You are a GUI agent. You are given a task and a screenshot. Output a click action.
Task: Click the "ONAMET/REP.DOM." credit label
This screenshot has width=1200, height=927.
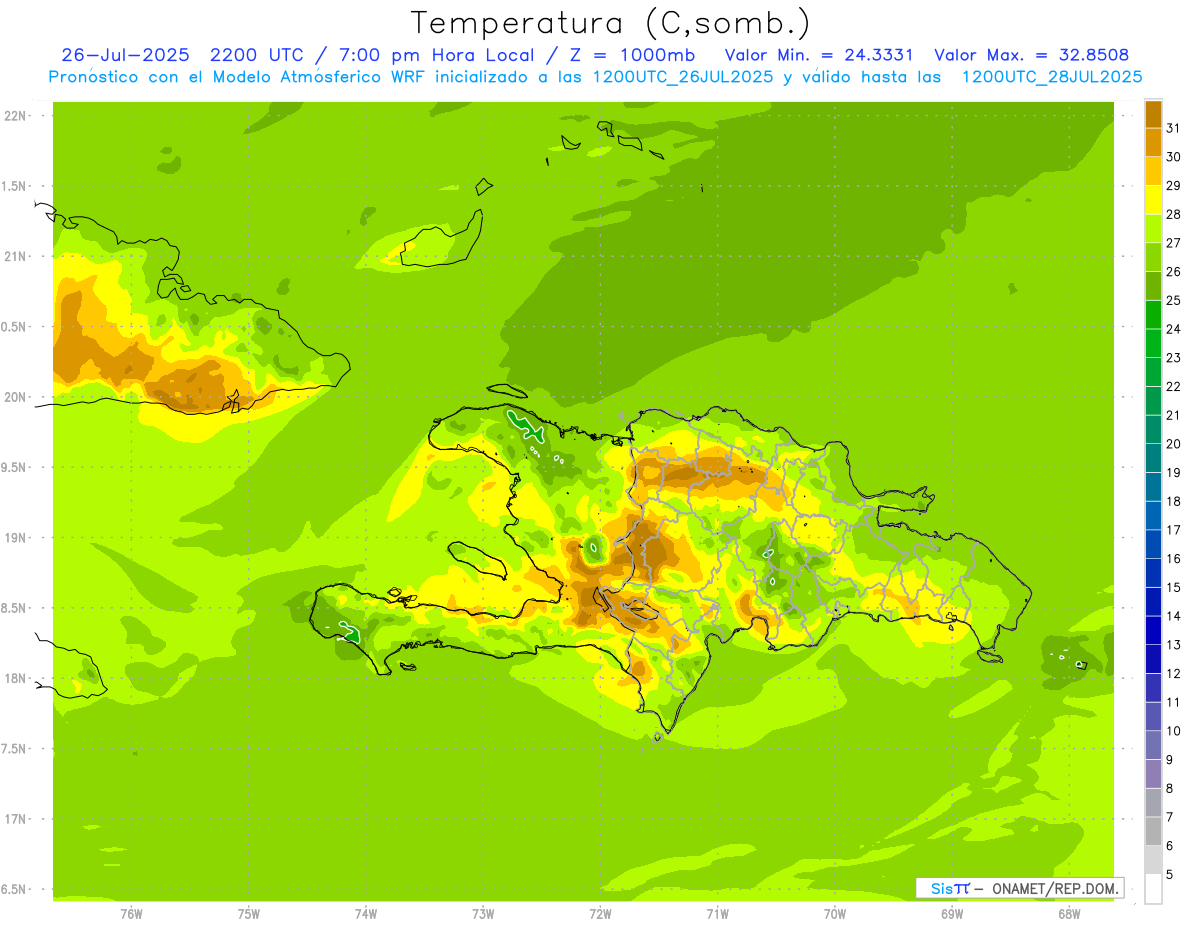point(1055,888)
